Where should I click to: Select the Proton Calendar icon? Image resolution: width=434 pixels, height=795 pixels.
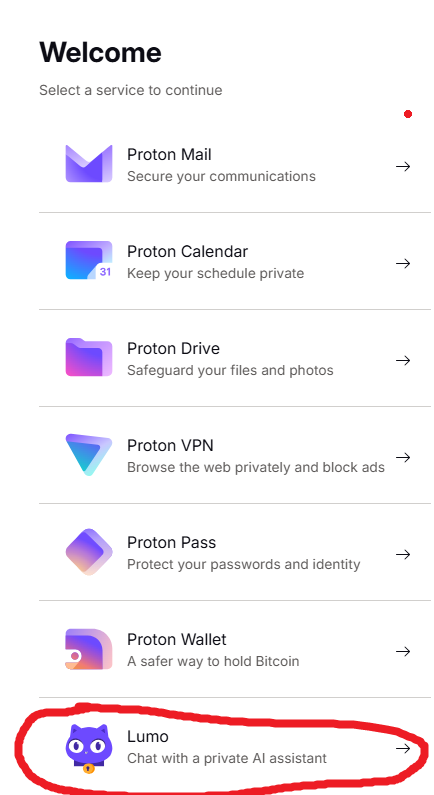tap(89, 260)
